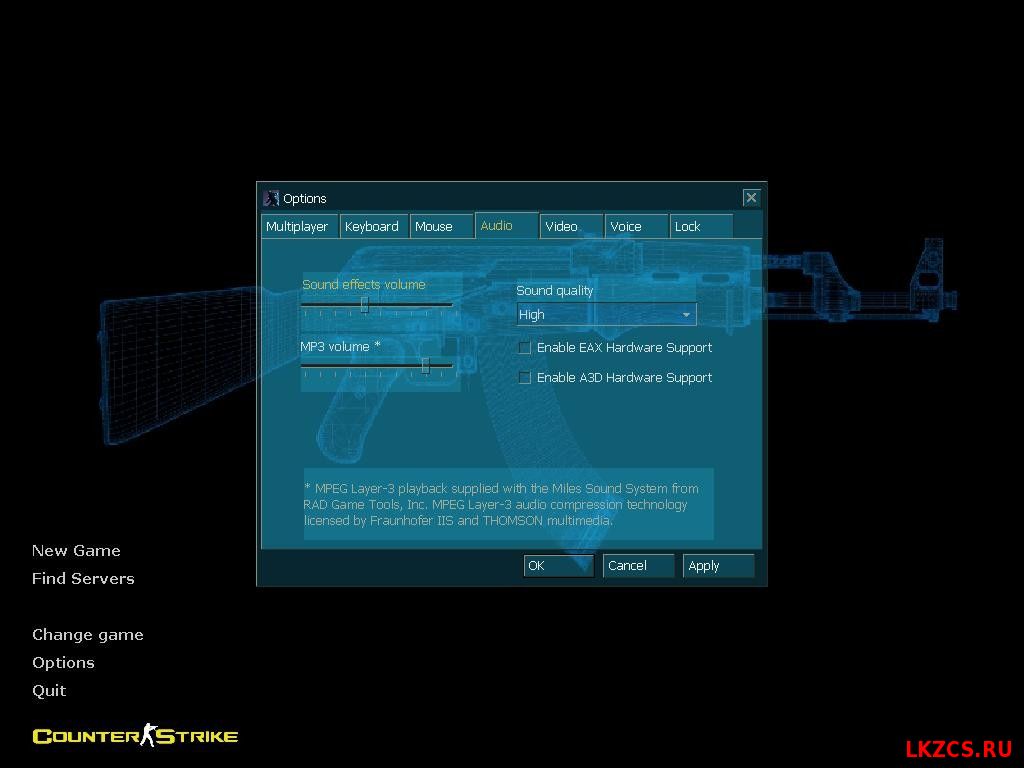Image resolution: width=1024 pixels, height=768 pixels.
Task: Apply the audio settings
Action: [718, 566]
